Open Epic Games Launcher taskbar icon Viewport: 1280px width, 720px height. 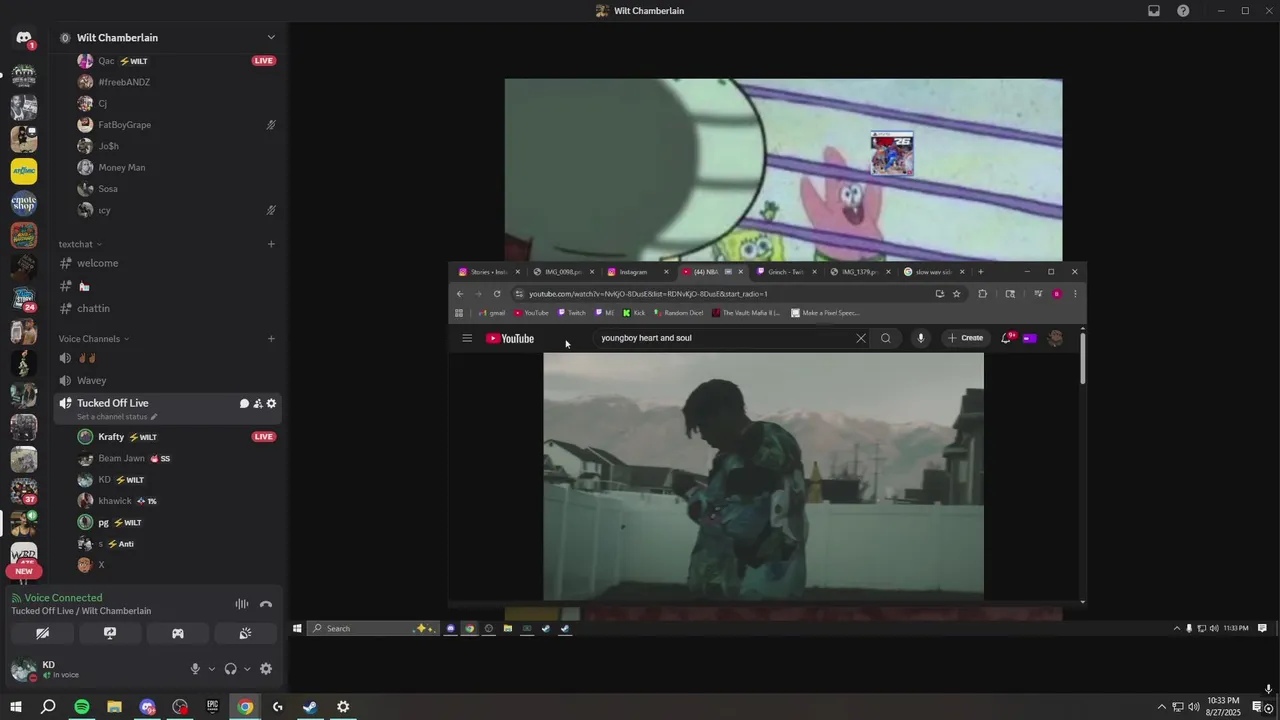pyautogui.click(x=212, y=707)
